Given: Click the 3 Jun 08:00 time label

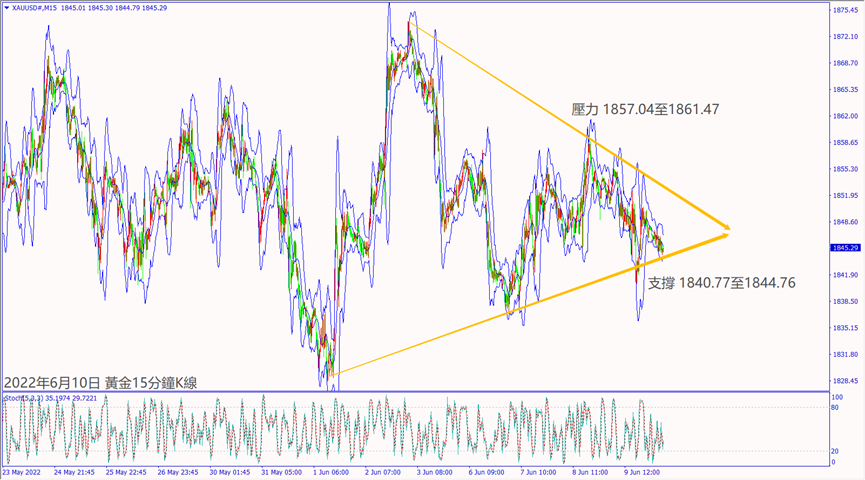Looking at the screenshot, I should [x=435, y=472].
